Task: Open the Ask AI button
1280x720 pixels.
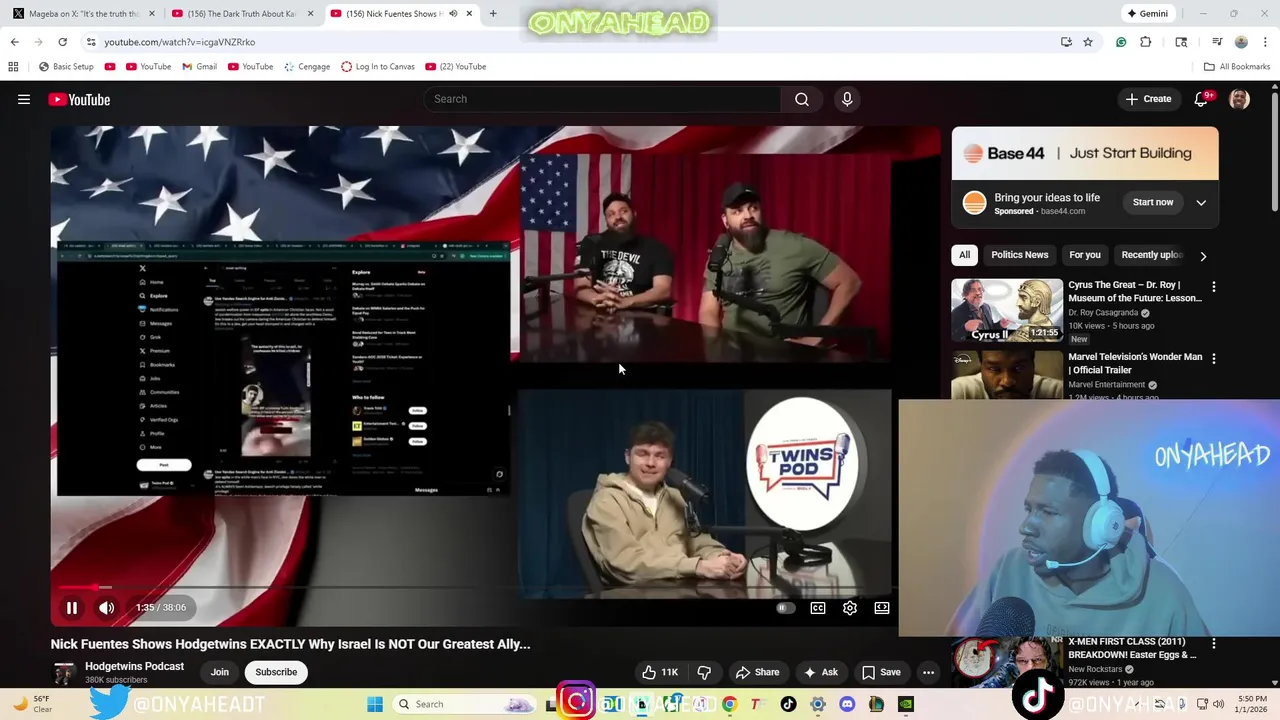Action: 820,672
